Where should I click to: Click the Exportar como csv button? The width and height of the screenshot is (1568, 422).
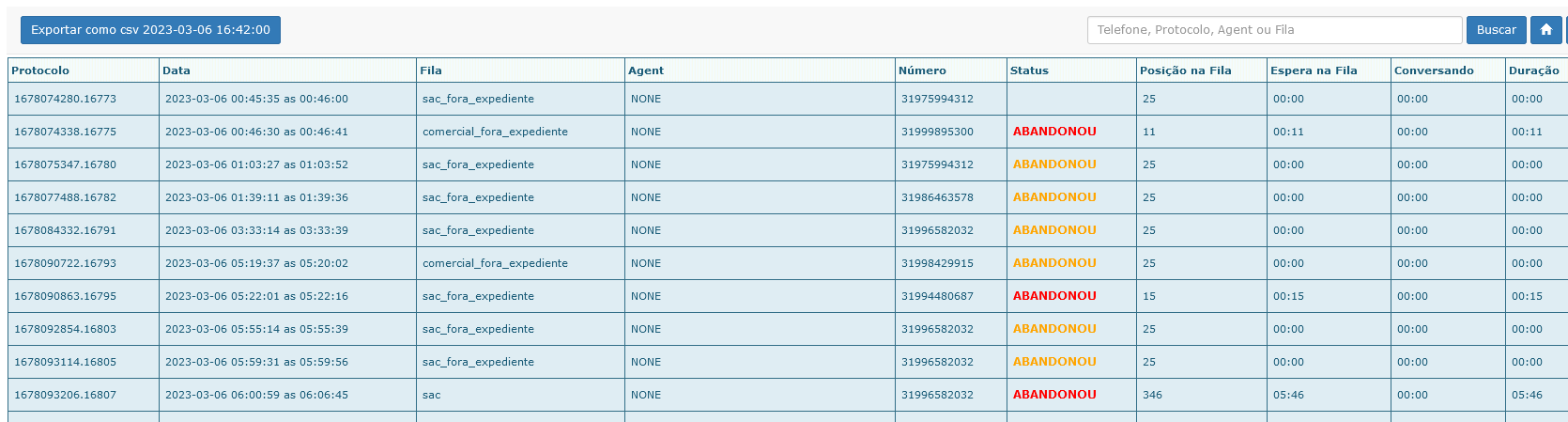150,30
